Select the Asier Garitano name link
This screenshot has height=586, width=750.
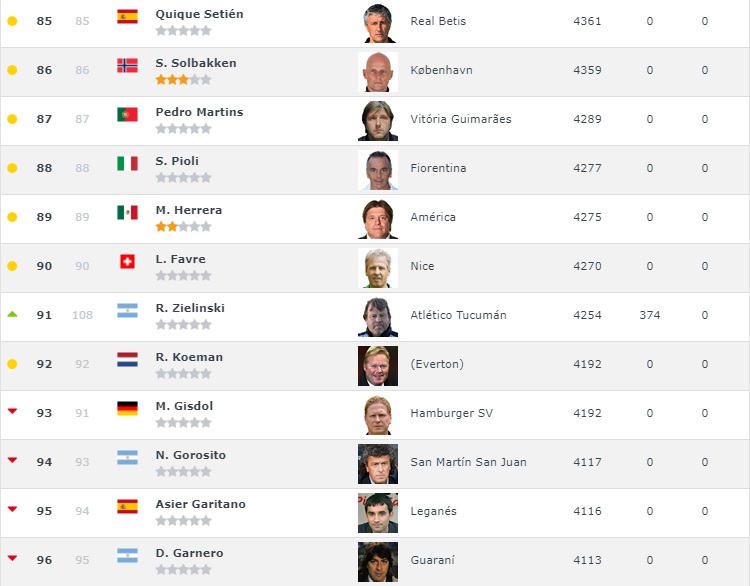click(200, 504)
